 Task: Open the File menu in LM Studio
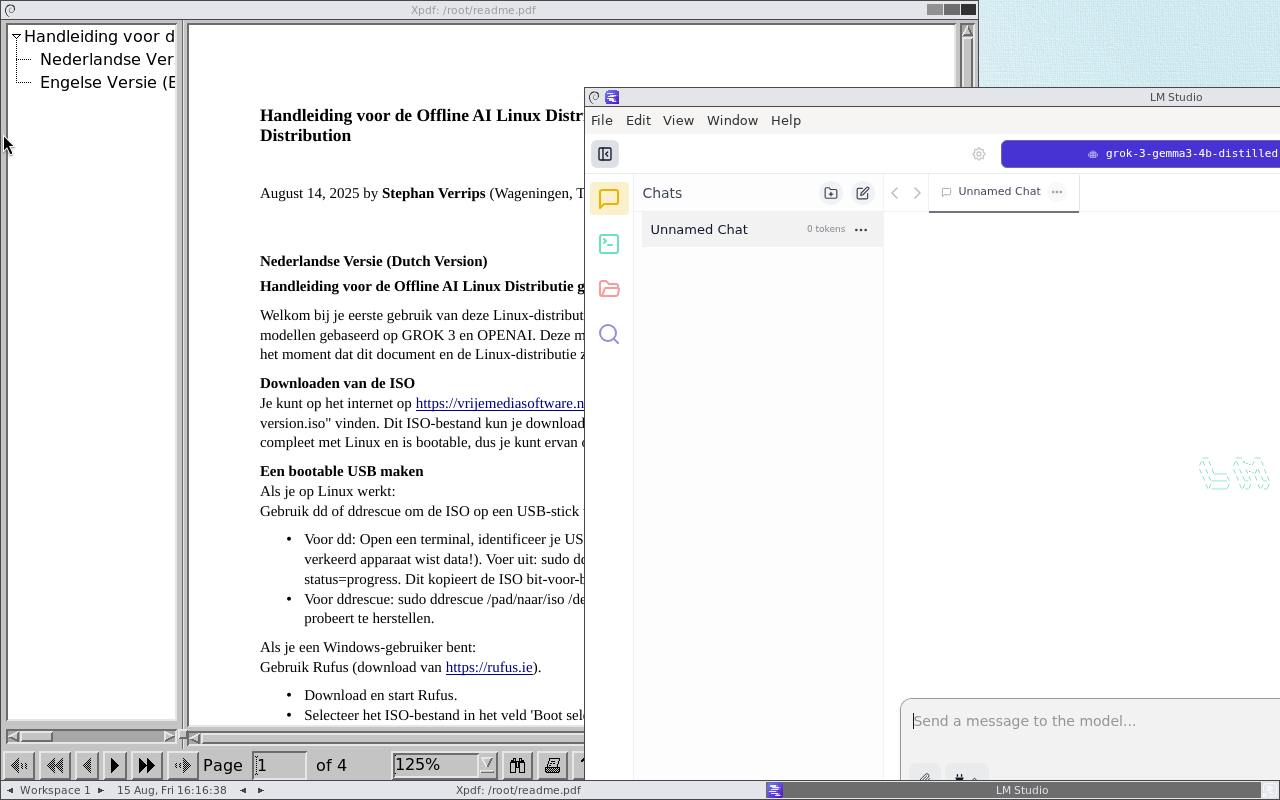point(602,120)
